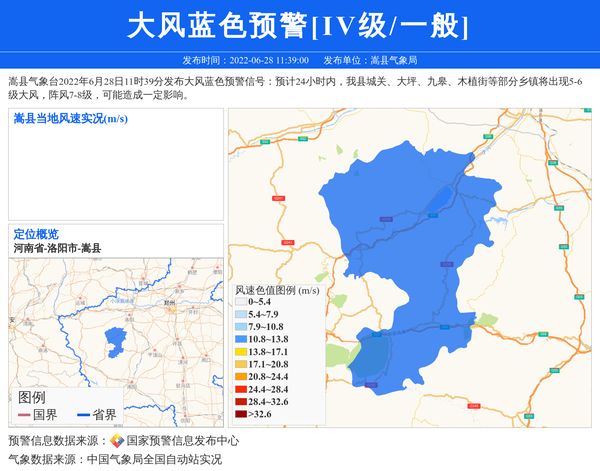Select the 13.8~17.1 yellow legend swatch
This screenshot has width=600, height=471.
point(240,352)
